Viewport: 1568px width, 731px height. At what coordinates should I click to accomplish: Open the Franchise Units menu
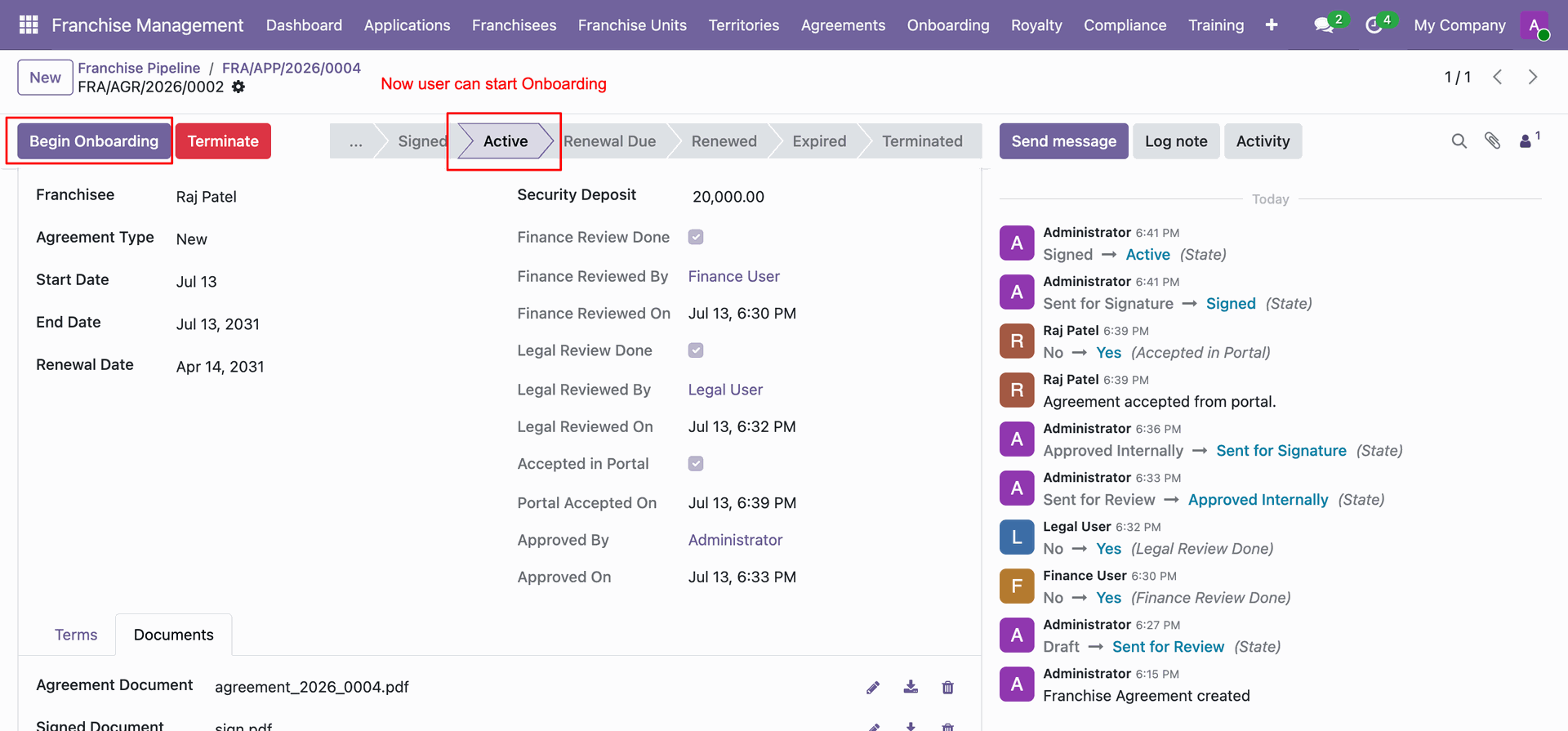click(x=632, y=25)
